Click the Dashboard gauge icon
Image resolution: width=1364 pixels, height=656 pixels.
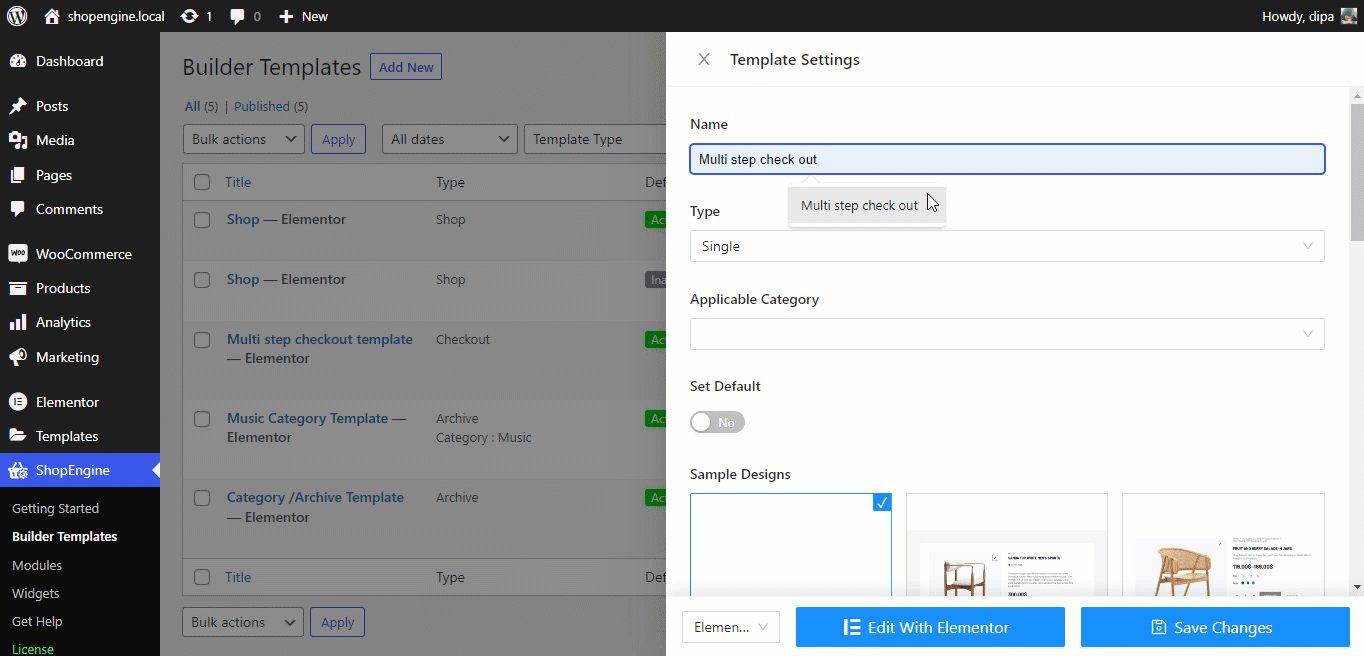(x=18, y=61)
